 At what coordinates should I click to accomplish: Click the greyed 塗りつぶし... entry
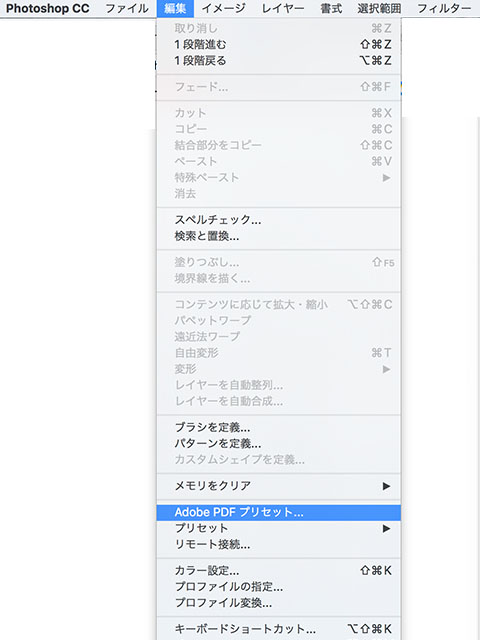click(x=279, y=262)
